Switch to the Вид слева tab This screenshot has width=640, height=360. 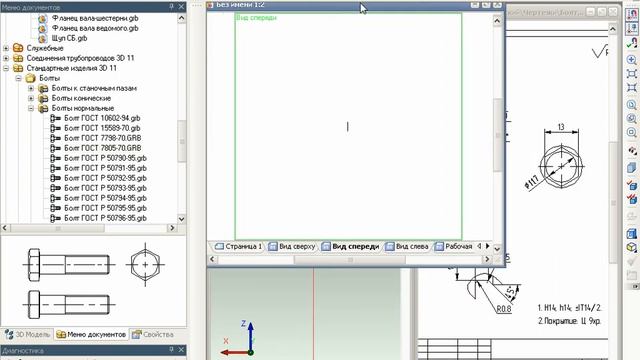[x=407, y=247]
